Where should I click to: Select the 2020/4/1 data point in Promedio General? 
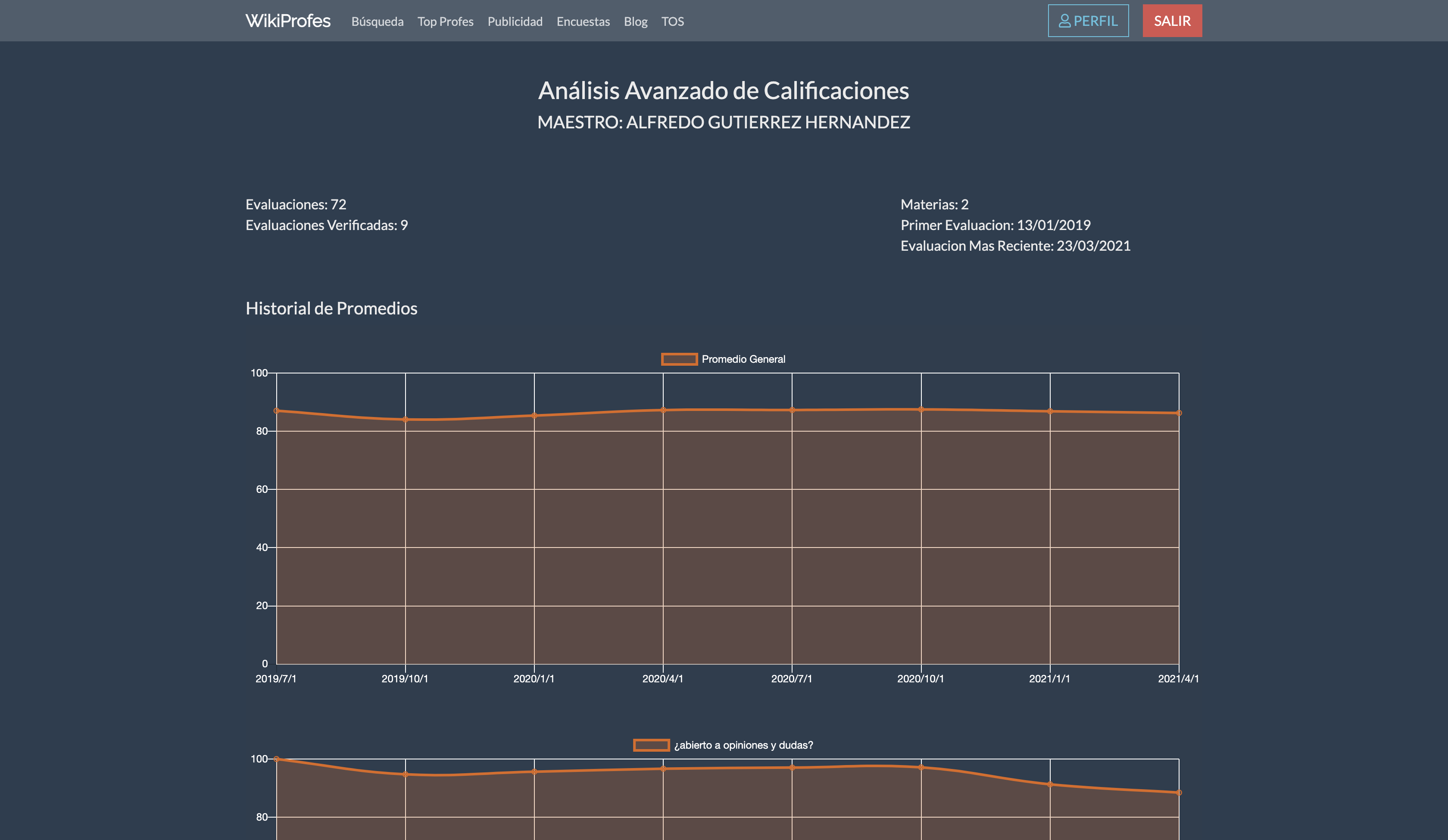pyautogui.click(x=663, y=410)
